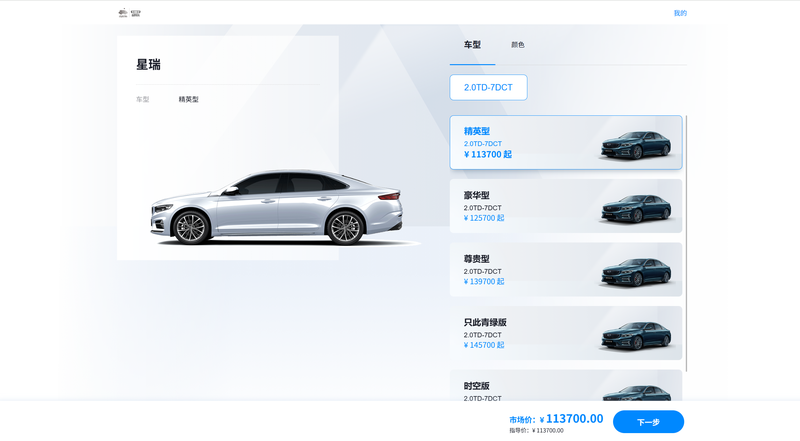Click the 精英型 value beside 车型 label
Screen dimensions: 800x441
pyautogui.click(x=188, y=100)
